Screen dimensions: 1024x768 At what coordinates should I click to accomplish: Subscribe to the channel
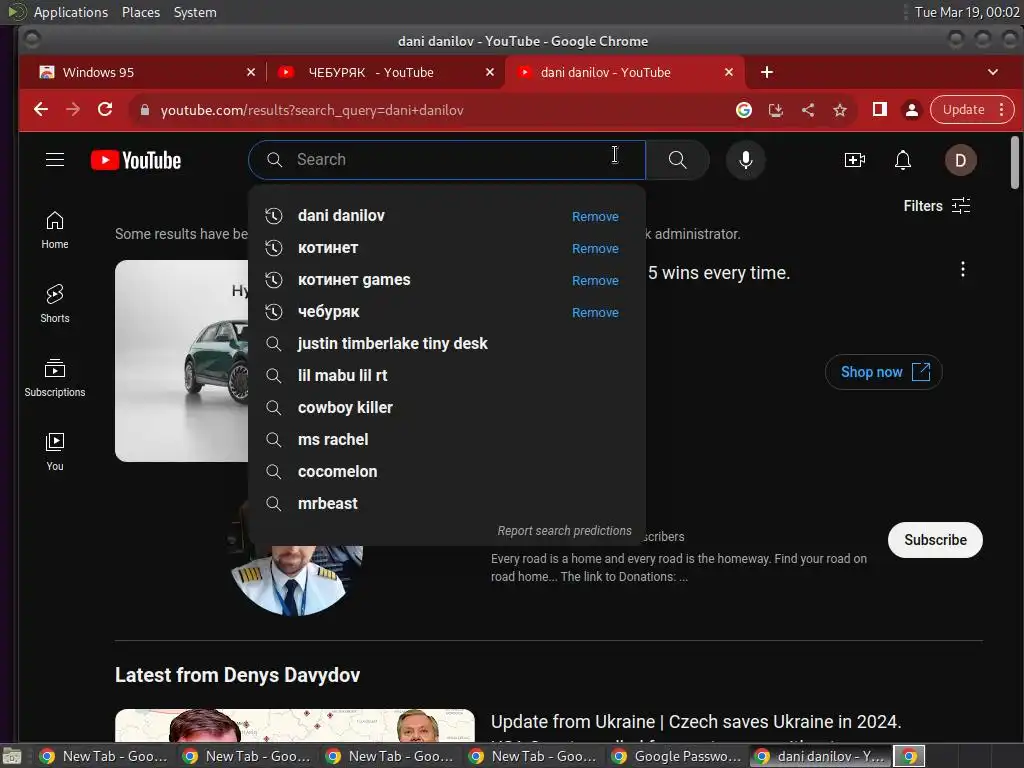click(935, 540)
